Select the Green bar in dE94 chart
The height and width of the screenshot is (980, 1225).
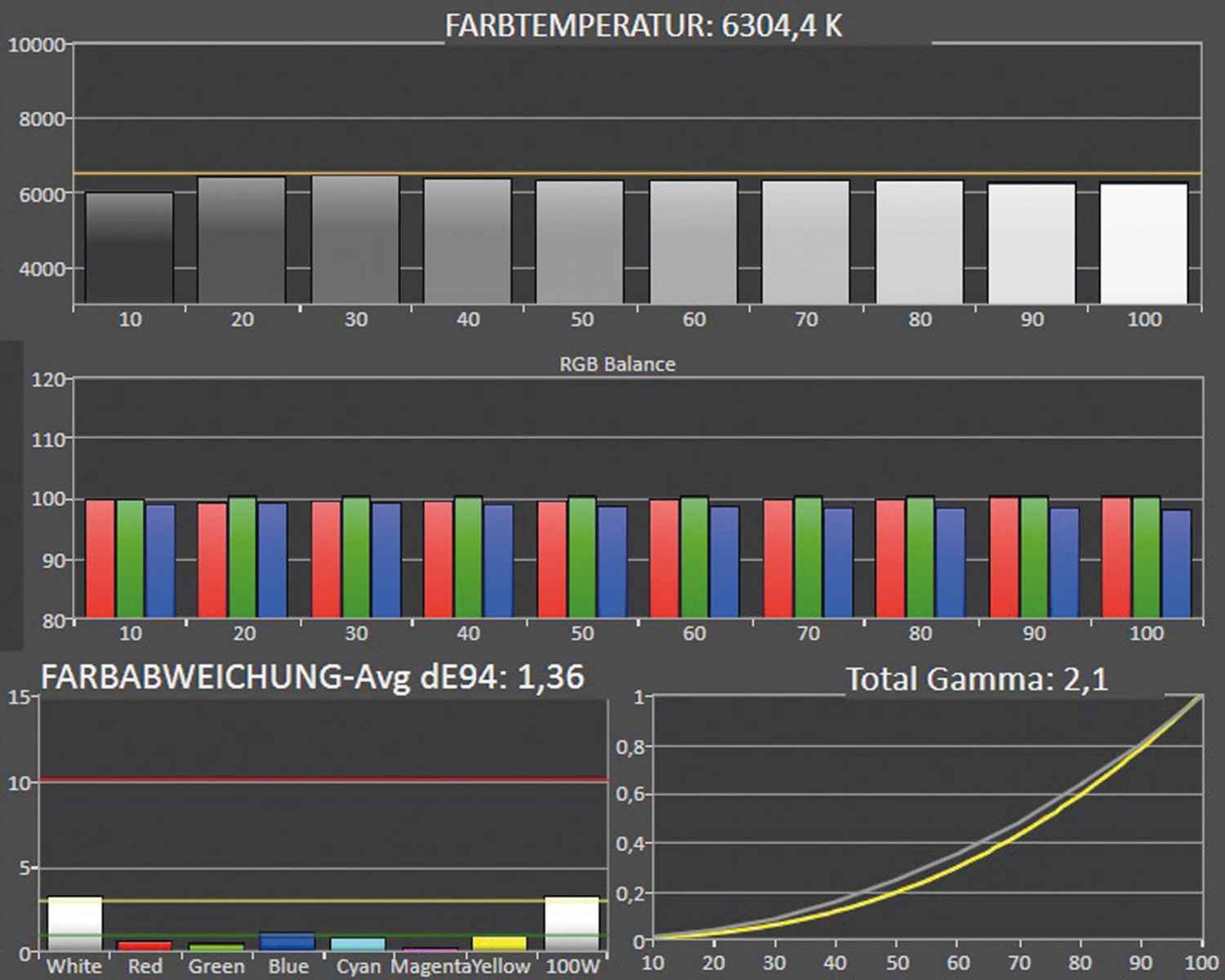pos(216,947)
